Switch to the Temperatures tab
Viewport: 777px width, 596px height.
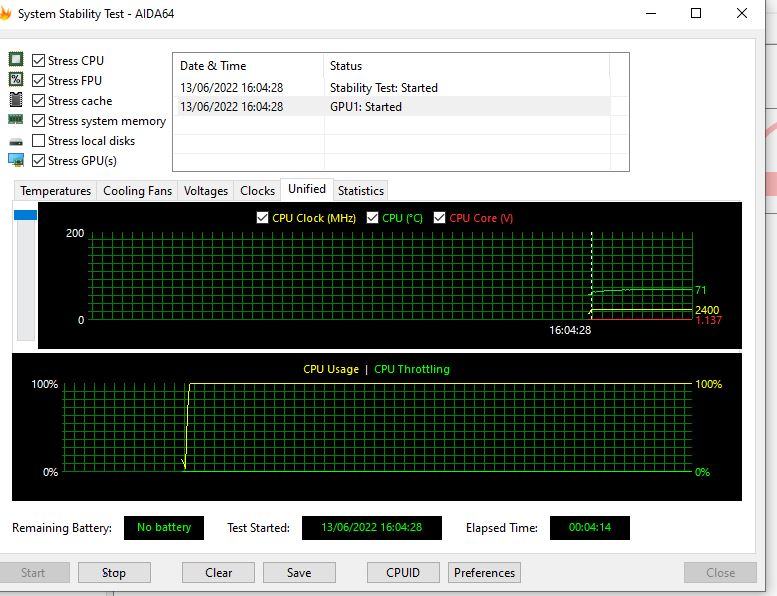(56, 191)
